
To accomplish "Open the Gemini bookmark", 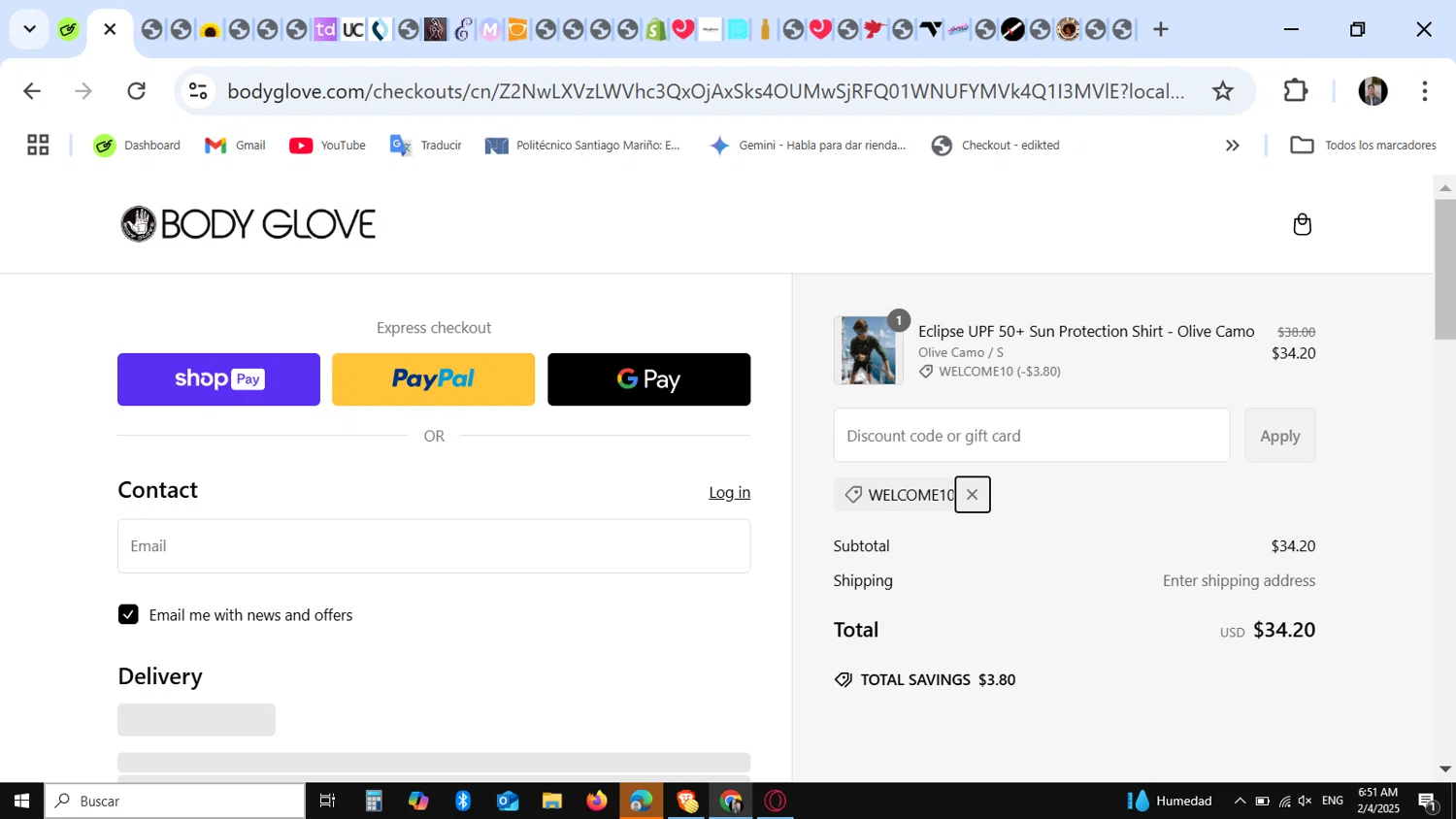I will tap(808, 146).
